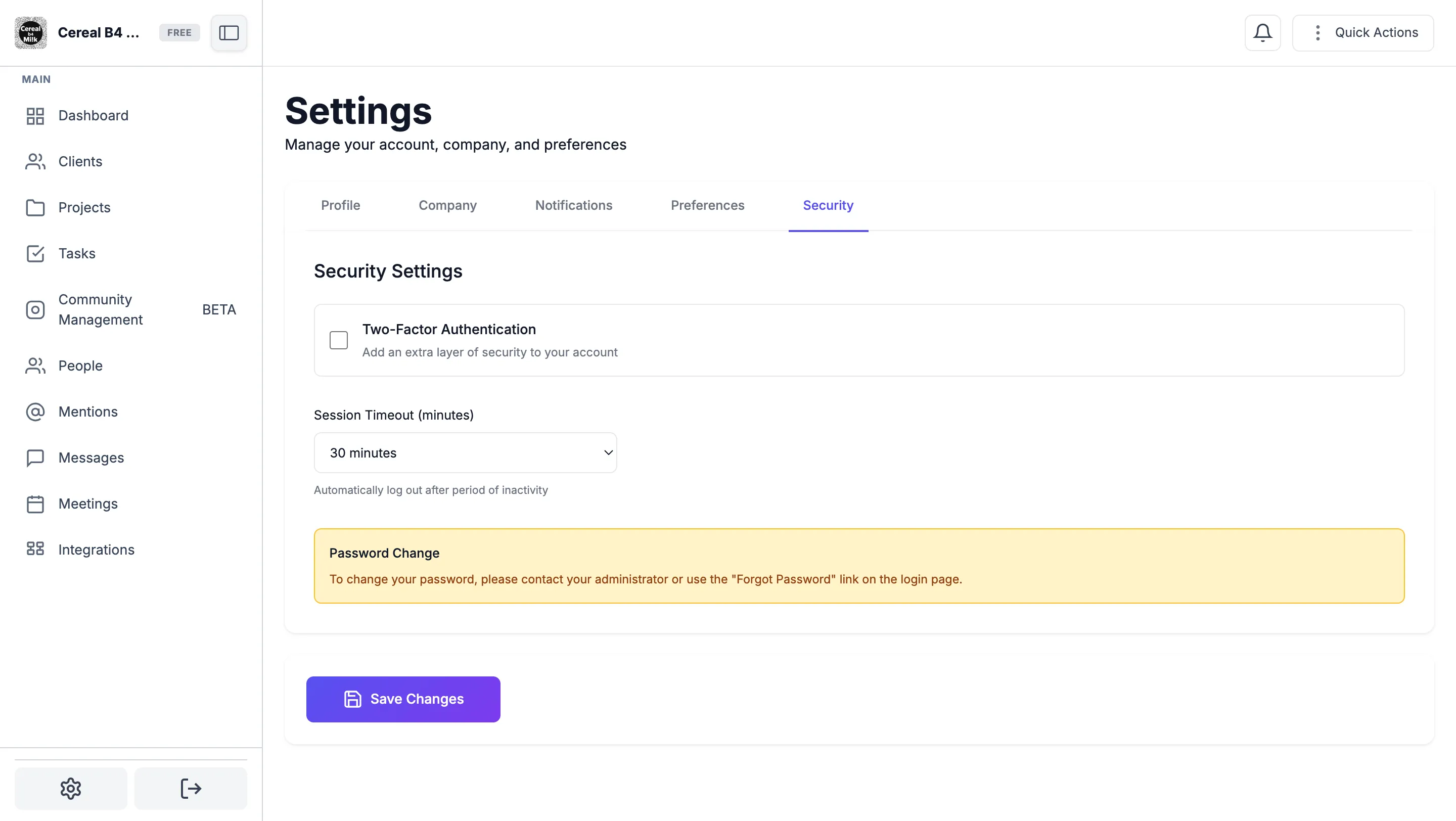The width and height of the screenshot is (1456, 821).
Task: Open the notifications bell
Action: coord(1262,33)
